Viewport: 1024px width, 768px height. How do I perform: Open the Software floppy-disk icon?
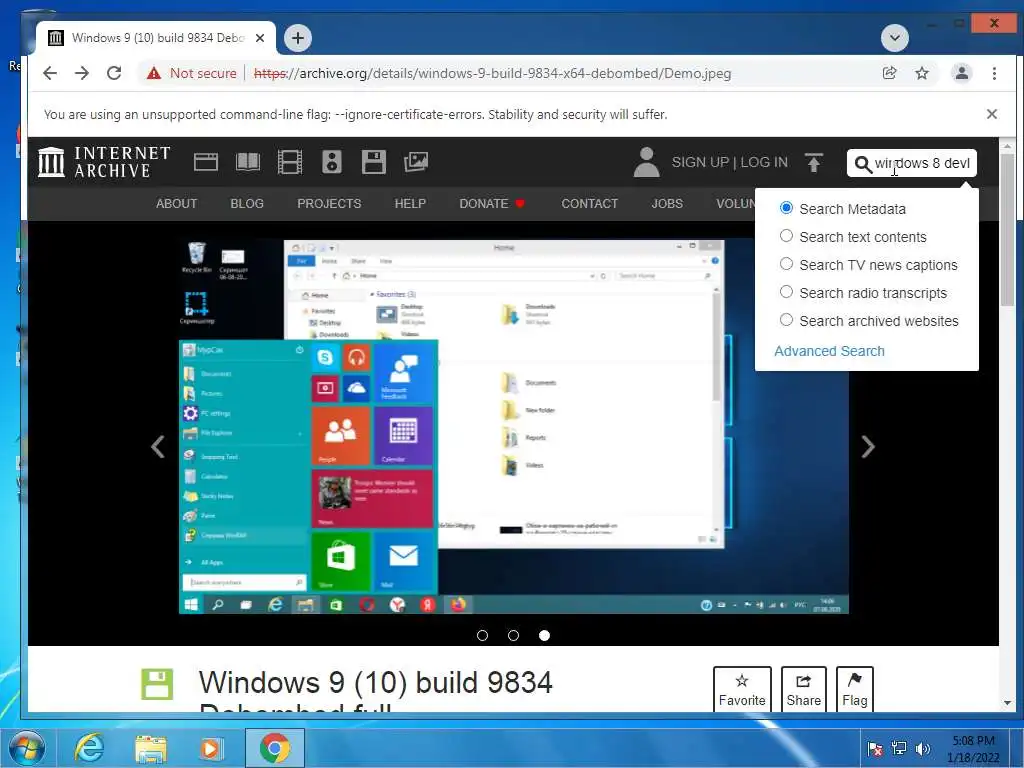(374, 162)
